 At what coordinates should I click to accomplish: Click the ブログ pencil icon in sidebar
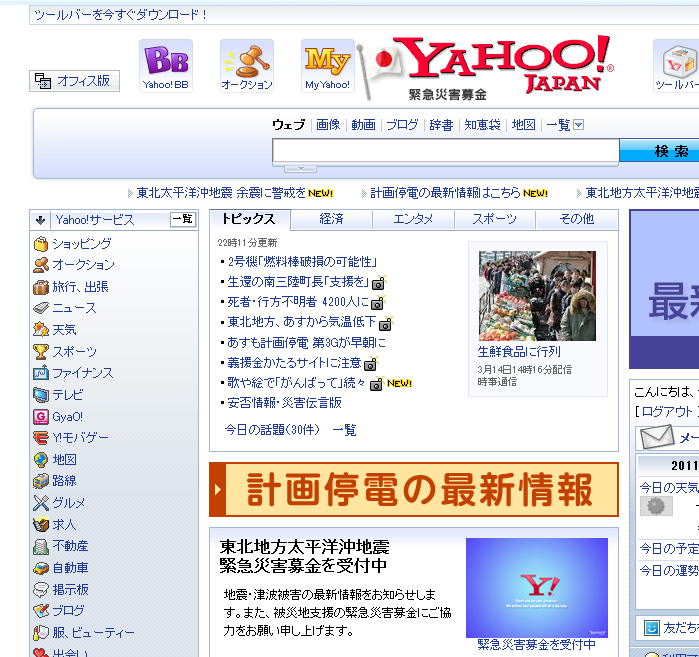point(41,611)
